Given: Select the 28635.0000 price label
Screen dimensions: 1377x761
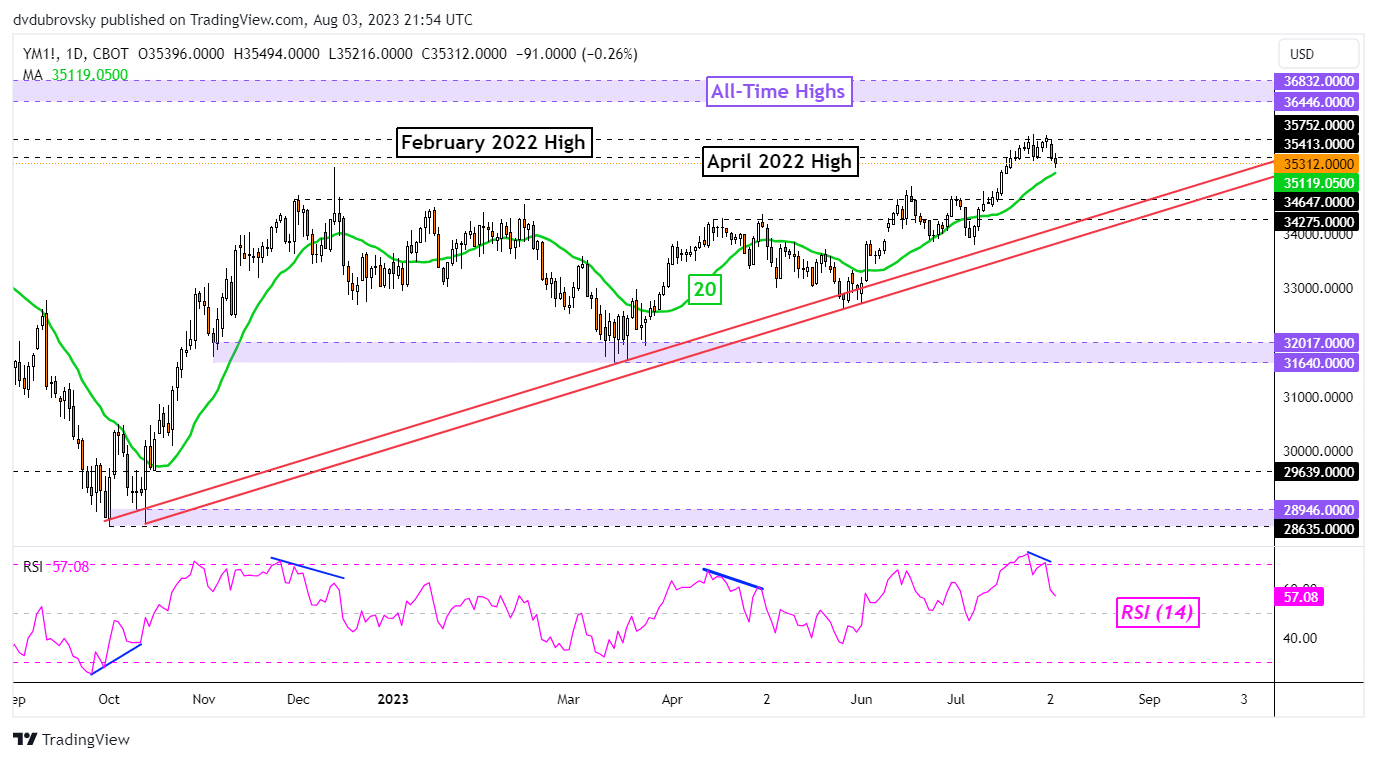Looking at the screenshot, I should pyautogui.click(x=1318, y=528).
